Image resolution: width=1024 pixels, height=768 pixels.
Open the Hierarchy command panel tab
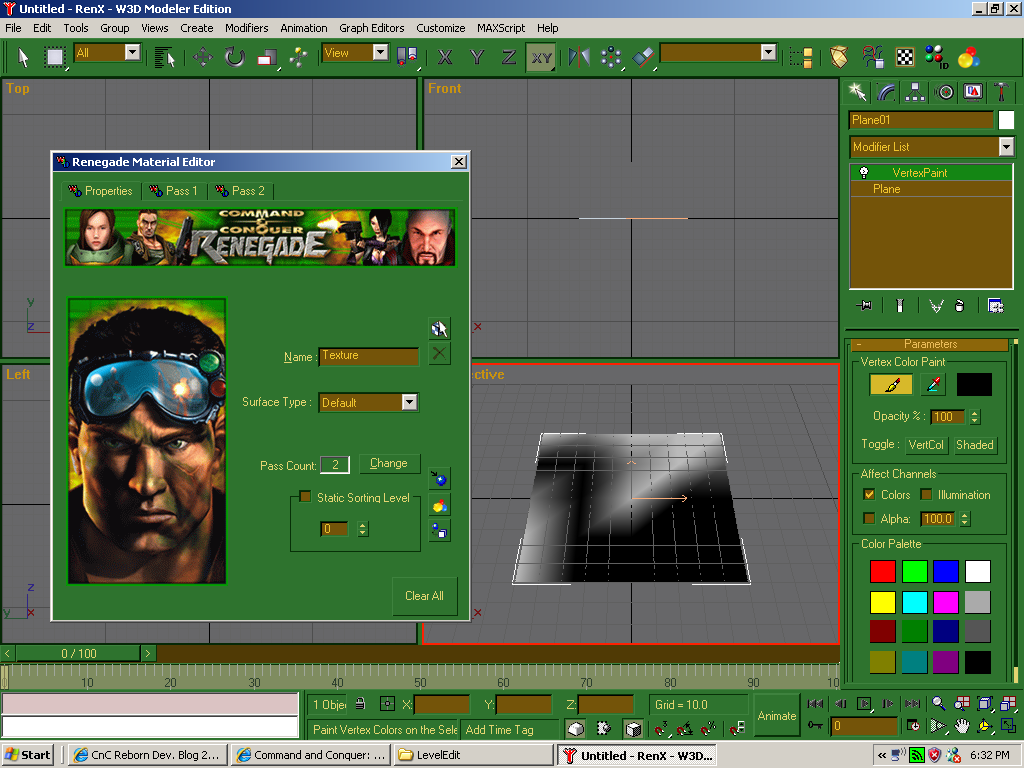click(915, 92)
